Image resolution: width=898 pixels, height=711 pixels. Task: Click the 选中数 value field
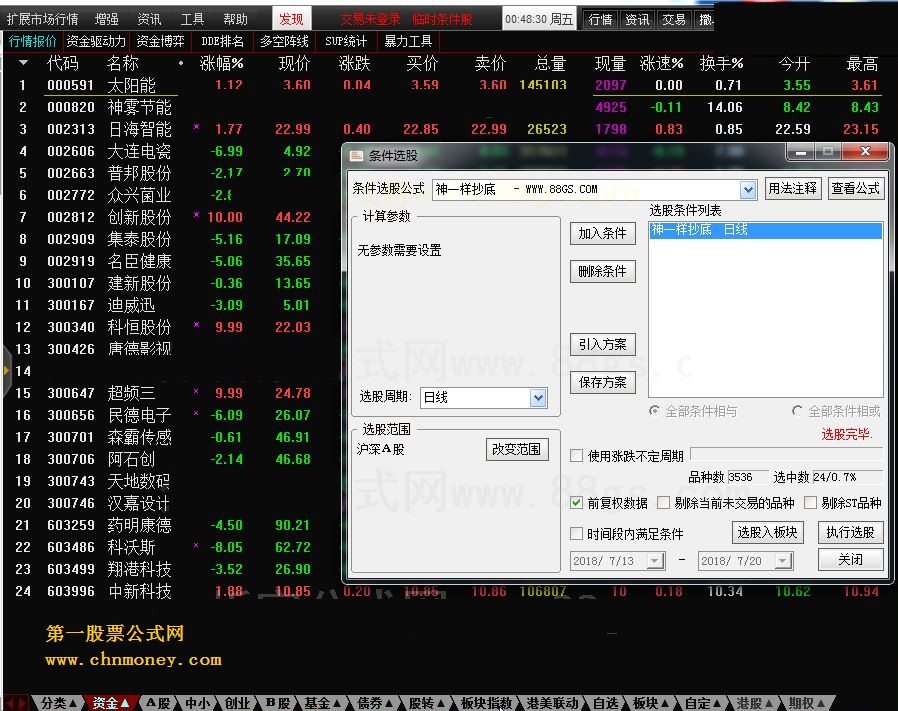846,477
